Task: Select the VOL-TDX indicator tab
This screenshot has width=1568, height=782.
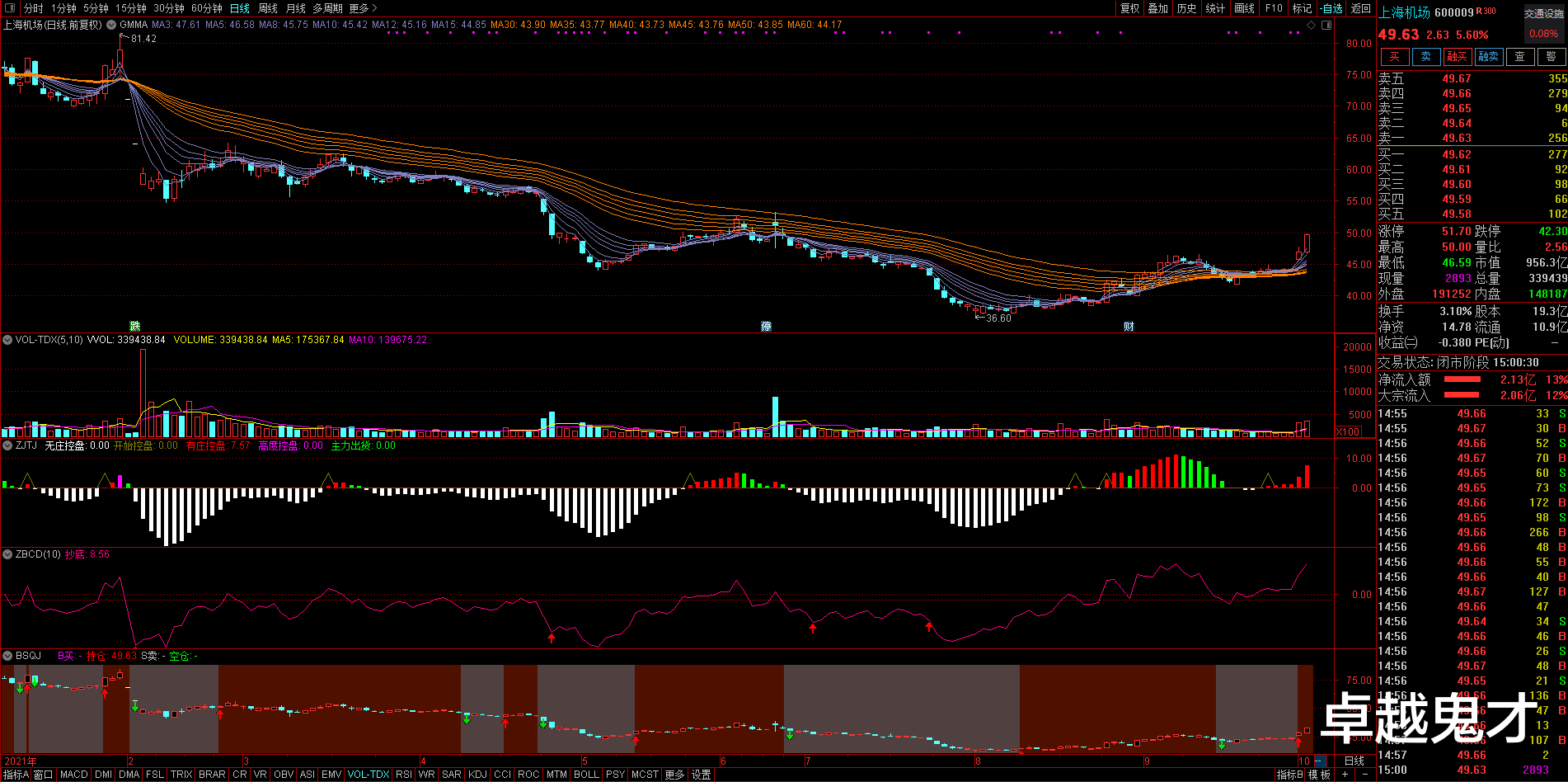Action: click(x=369, y=775)
